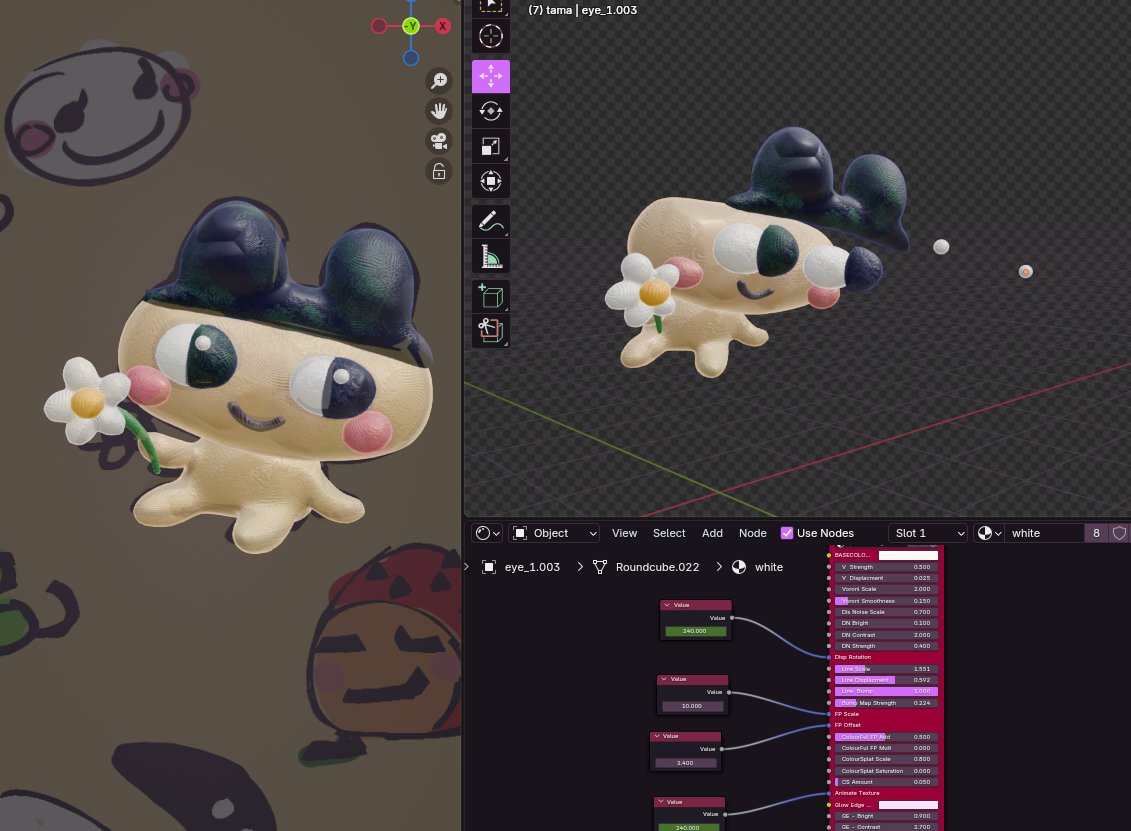Click the (7) tama | eye_1.003 viewport label
The image size is (1131, 831).
click(583, 10)
